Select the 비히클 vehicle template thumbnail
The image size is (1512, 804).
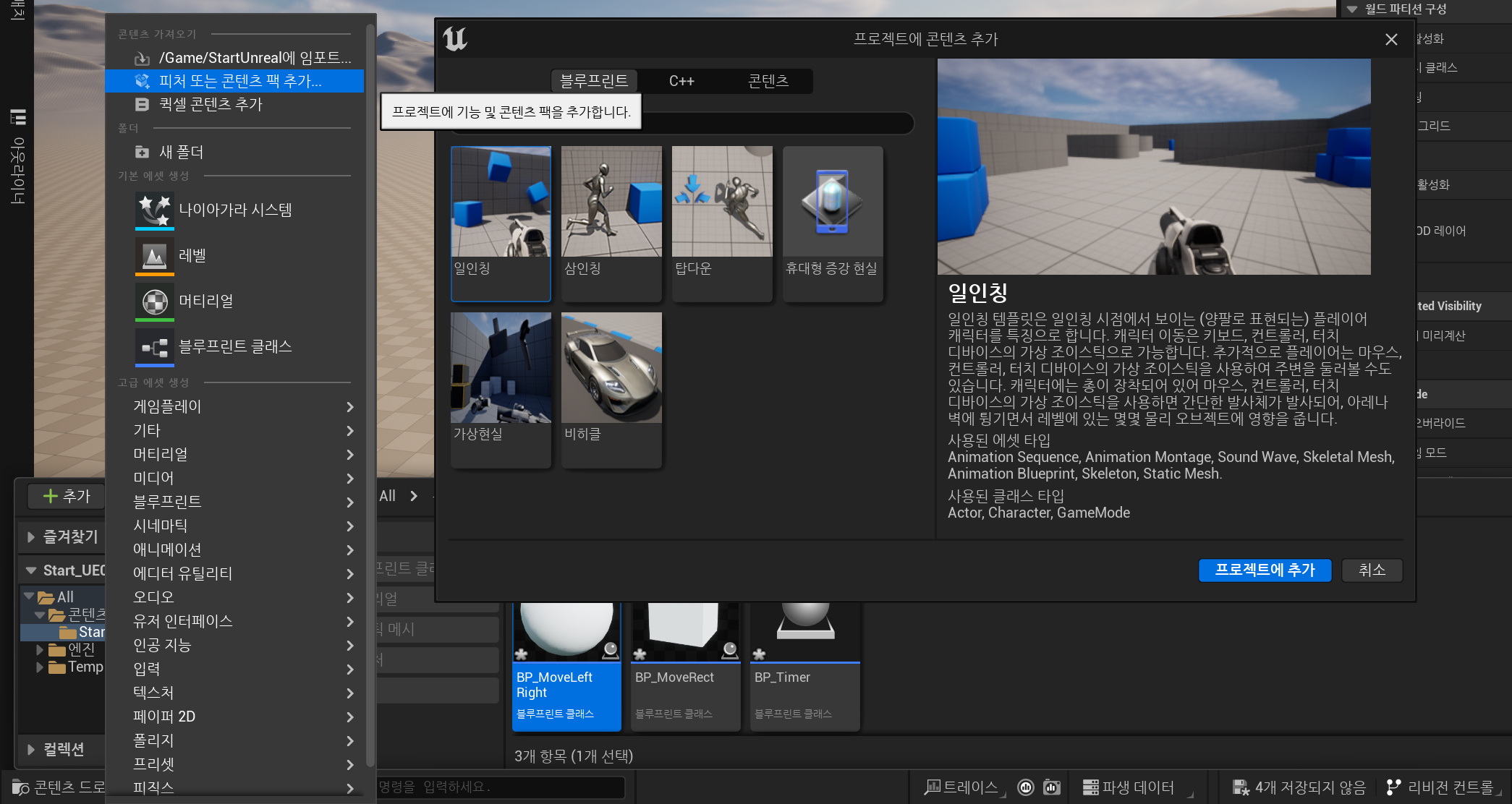611,367
